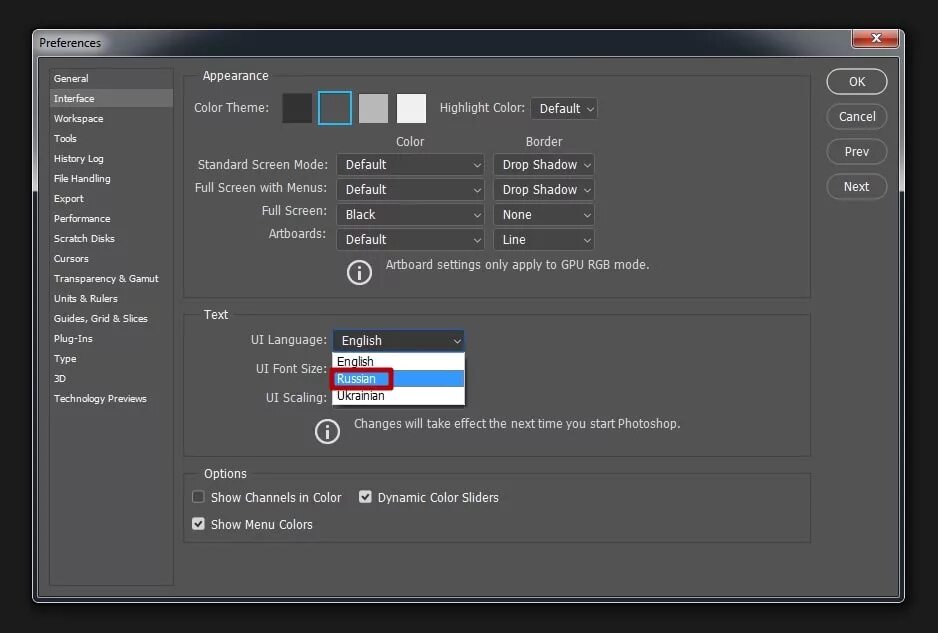Select the medium gray color theme swatch
Screen dimensions: 938x633
click(x=373, y=108)
